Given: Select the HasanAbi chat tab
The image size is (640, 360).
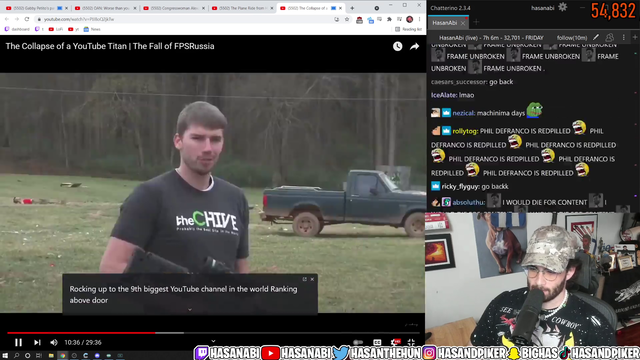Looking at the screenshot, I should pos(445,23).
